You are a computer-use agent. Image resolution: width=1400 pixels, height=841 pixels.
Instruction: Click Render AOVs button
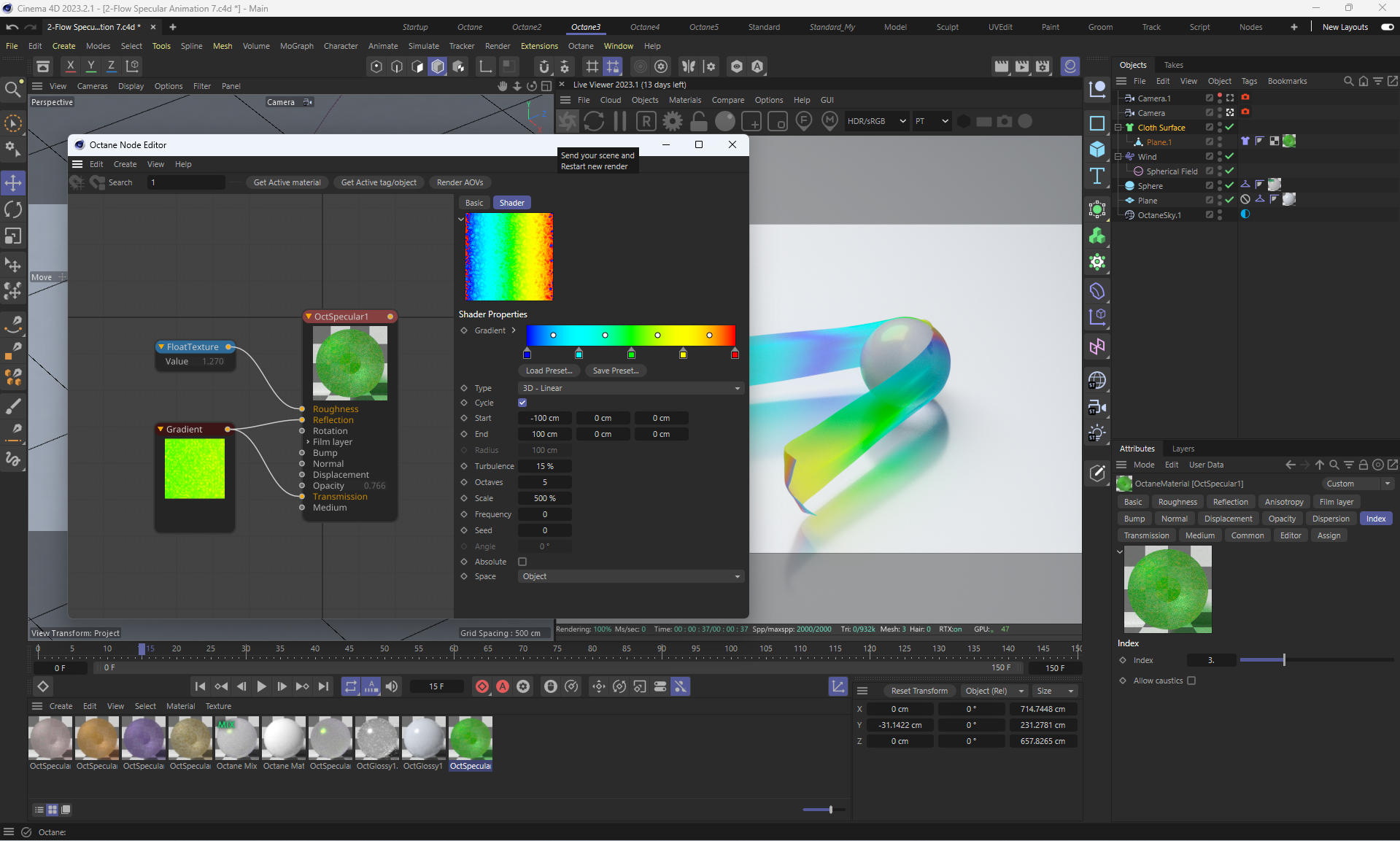pyautogui.click(x=460, y=182)
